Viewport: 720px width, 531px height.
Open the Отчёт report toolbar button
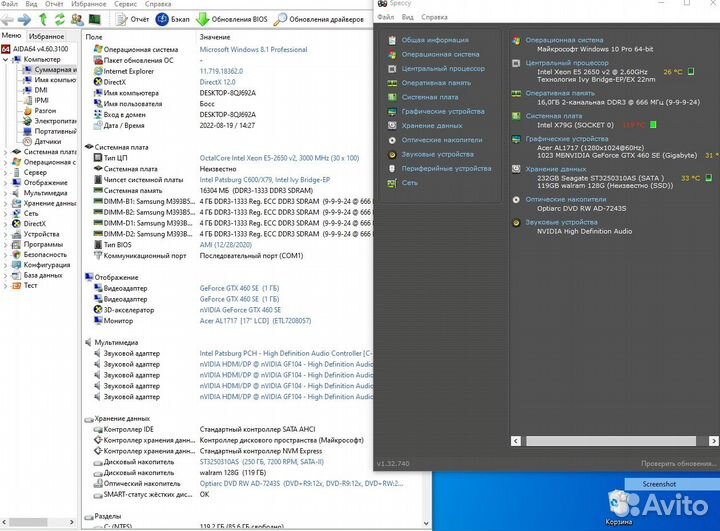[133, 19]
